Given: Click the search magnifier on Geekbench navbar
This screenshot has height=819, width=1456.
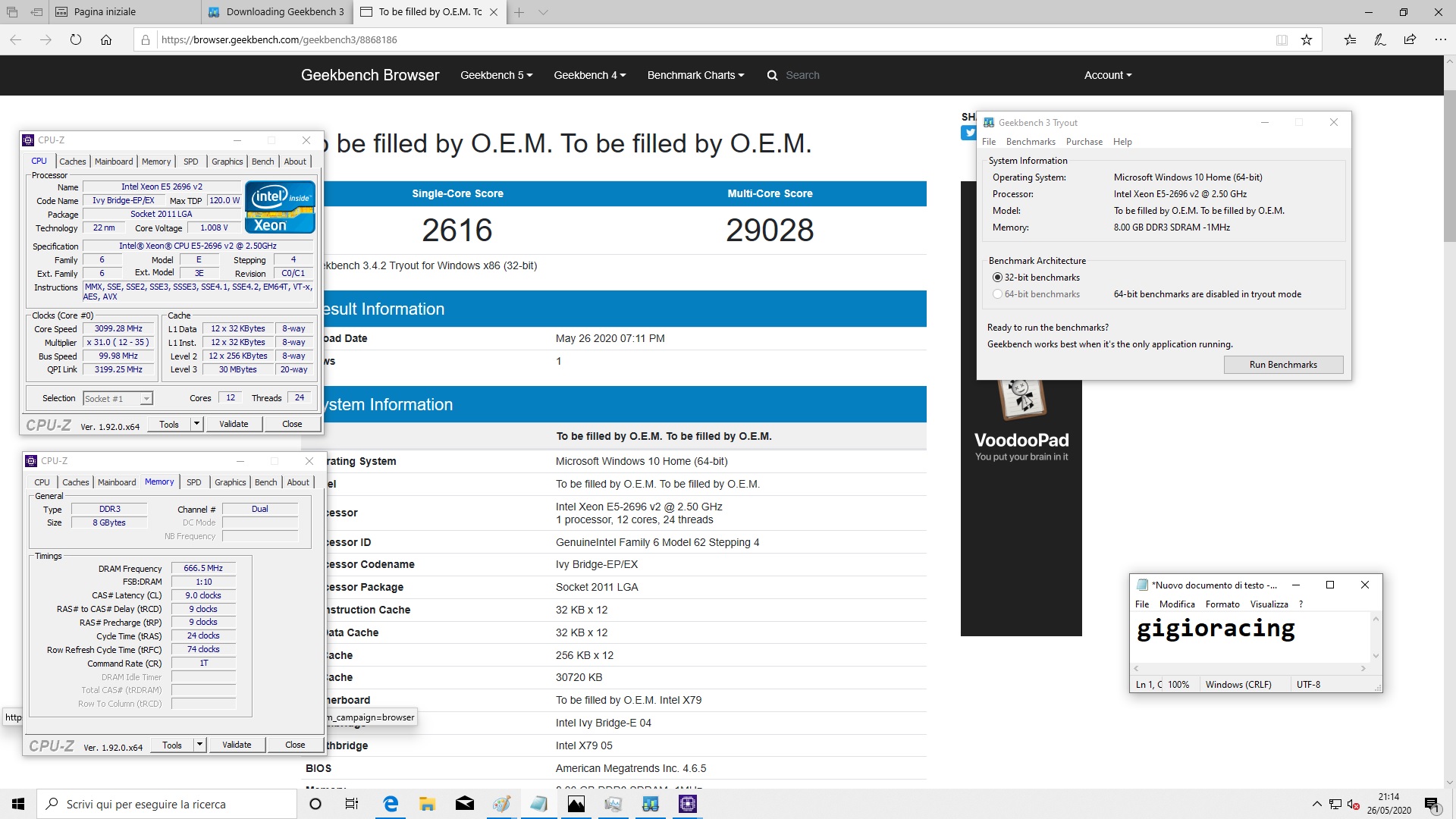Looking at the screenshot, I should click(772, 75).
